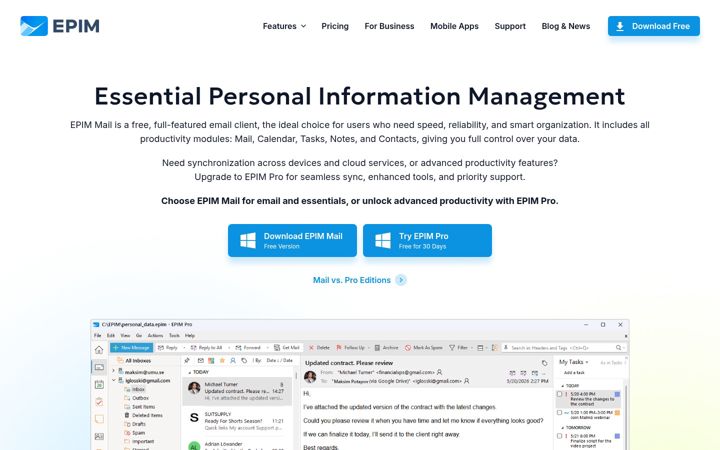This screenshot has height=450, width=720.
Task: Click the person filter icon
Action: (233, 360)
